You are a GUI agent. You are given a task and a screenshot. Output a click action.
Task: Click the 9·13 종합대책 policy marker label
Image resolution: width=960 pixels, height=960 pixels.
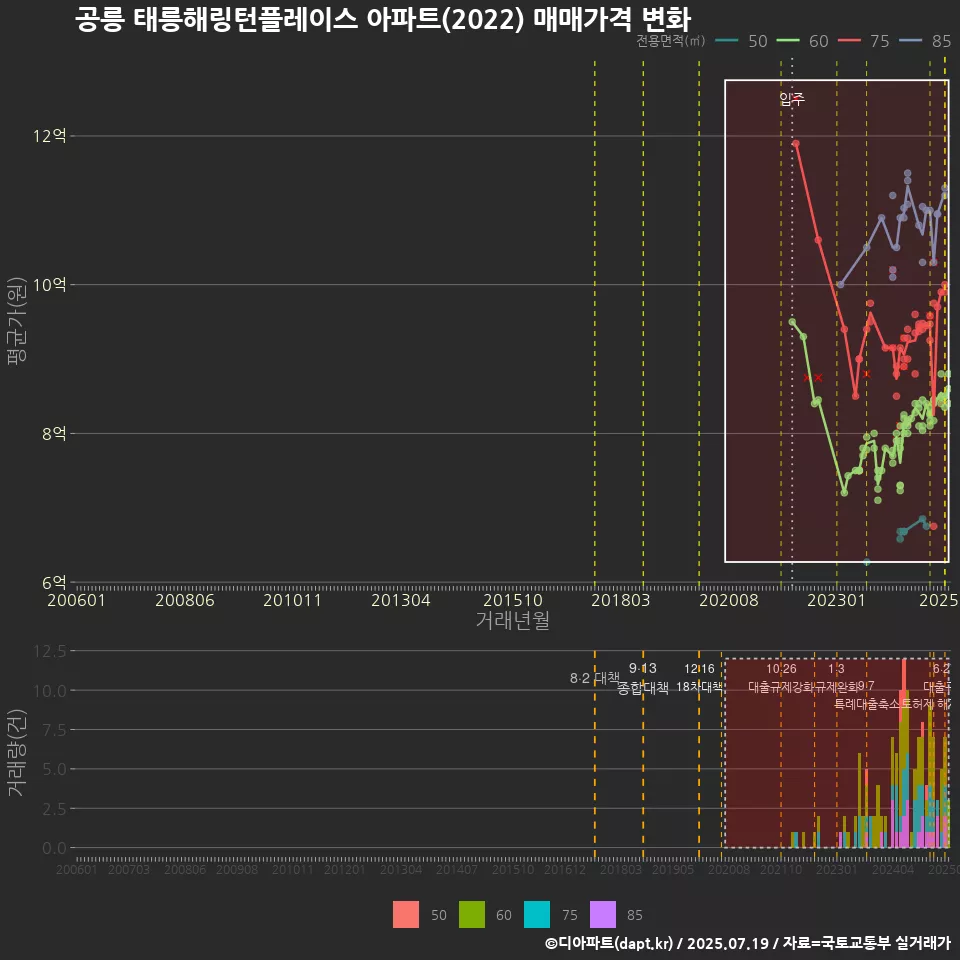(643, 678)
